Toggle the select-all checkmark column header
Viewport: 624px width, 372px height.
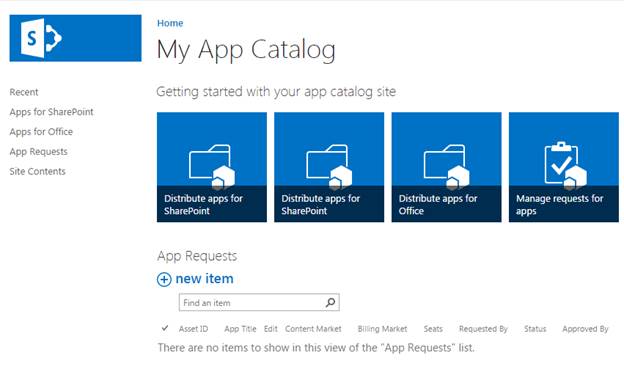165,328
